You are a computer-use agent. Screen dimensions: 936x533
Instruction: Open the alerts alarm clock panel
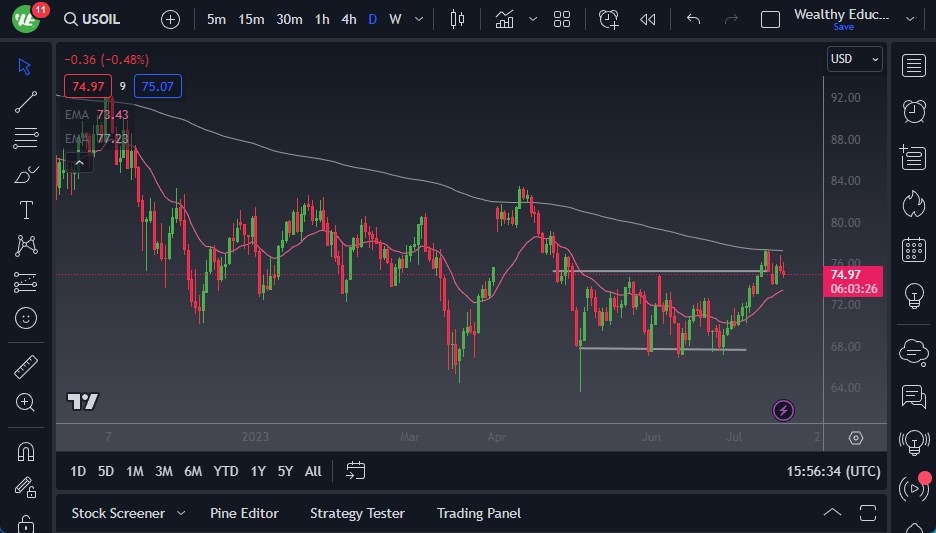pos(913,111)
